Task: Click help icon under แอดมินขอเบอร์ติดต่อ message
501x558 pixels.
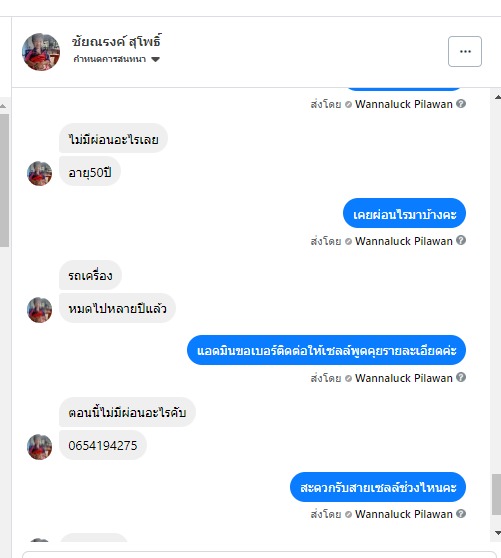Action: [461, 377]
